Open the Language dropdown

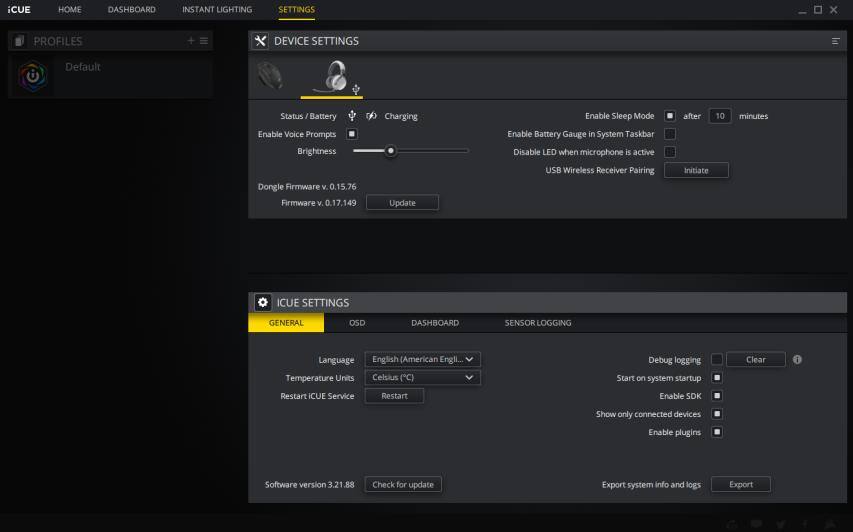(x=422, y=360)
